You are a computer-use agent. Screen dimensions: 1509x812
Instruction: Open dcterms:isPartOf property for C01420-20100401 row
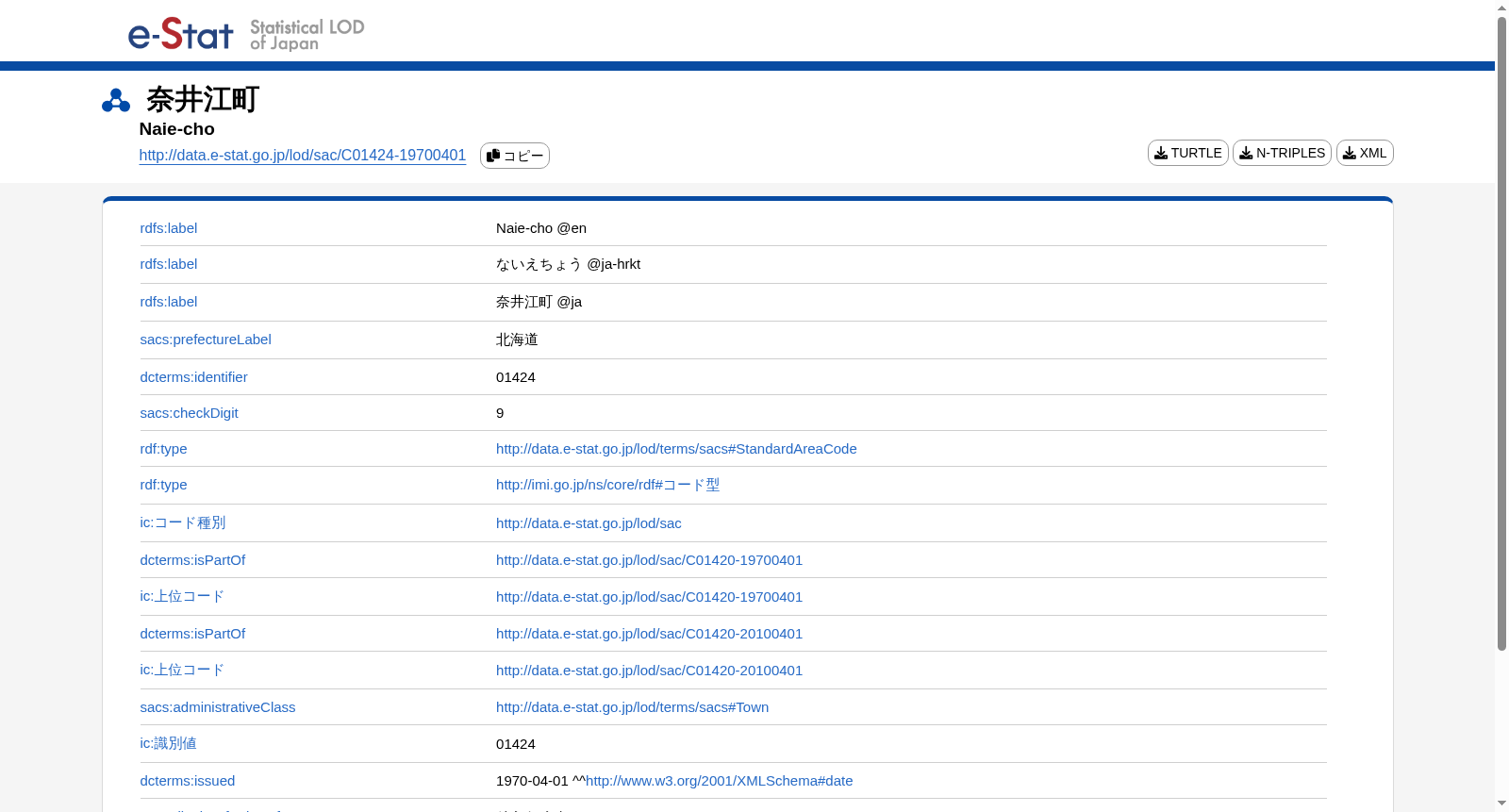192,634
